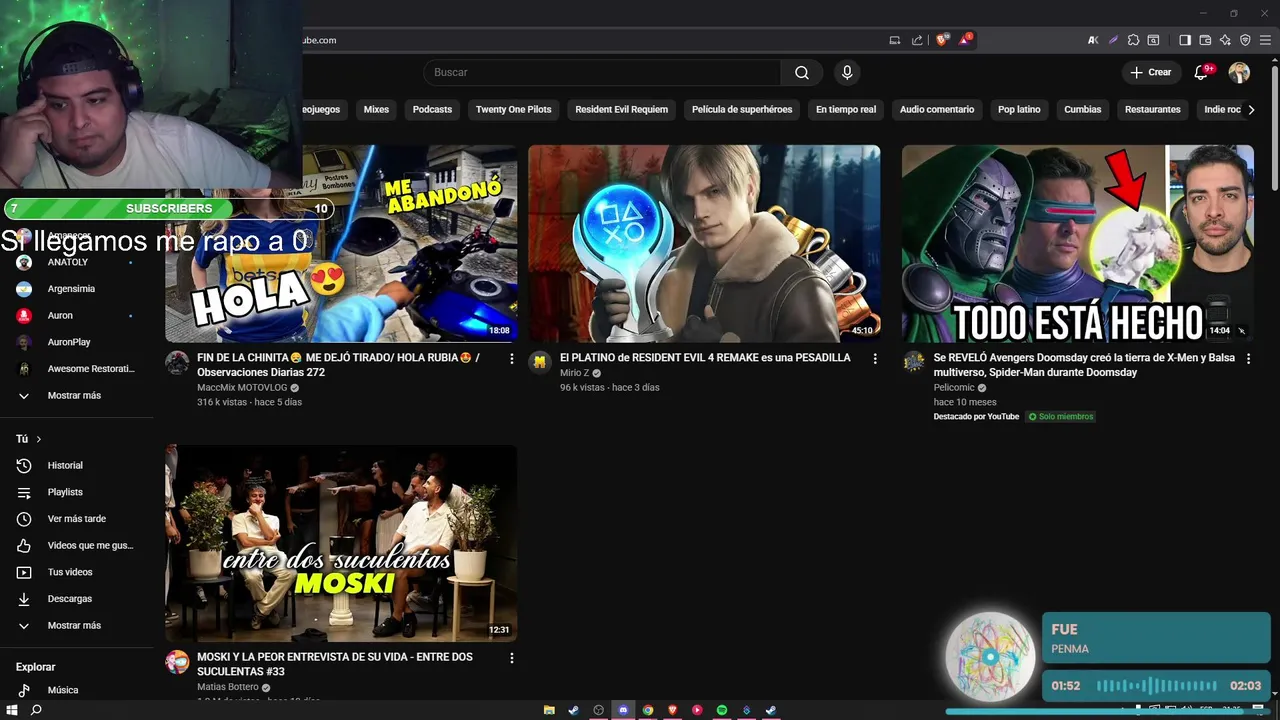Open the account avatar menu
Image resolution: width=1280 pixels, height=720 pixels.
tap(1239, 72)
